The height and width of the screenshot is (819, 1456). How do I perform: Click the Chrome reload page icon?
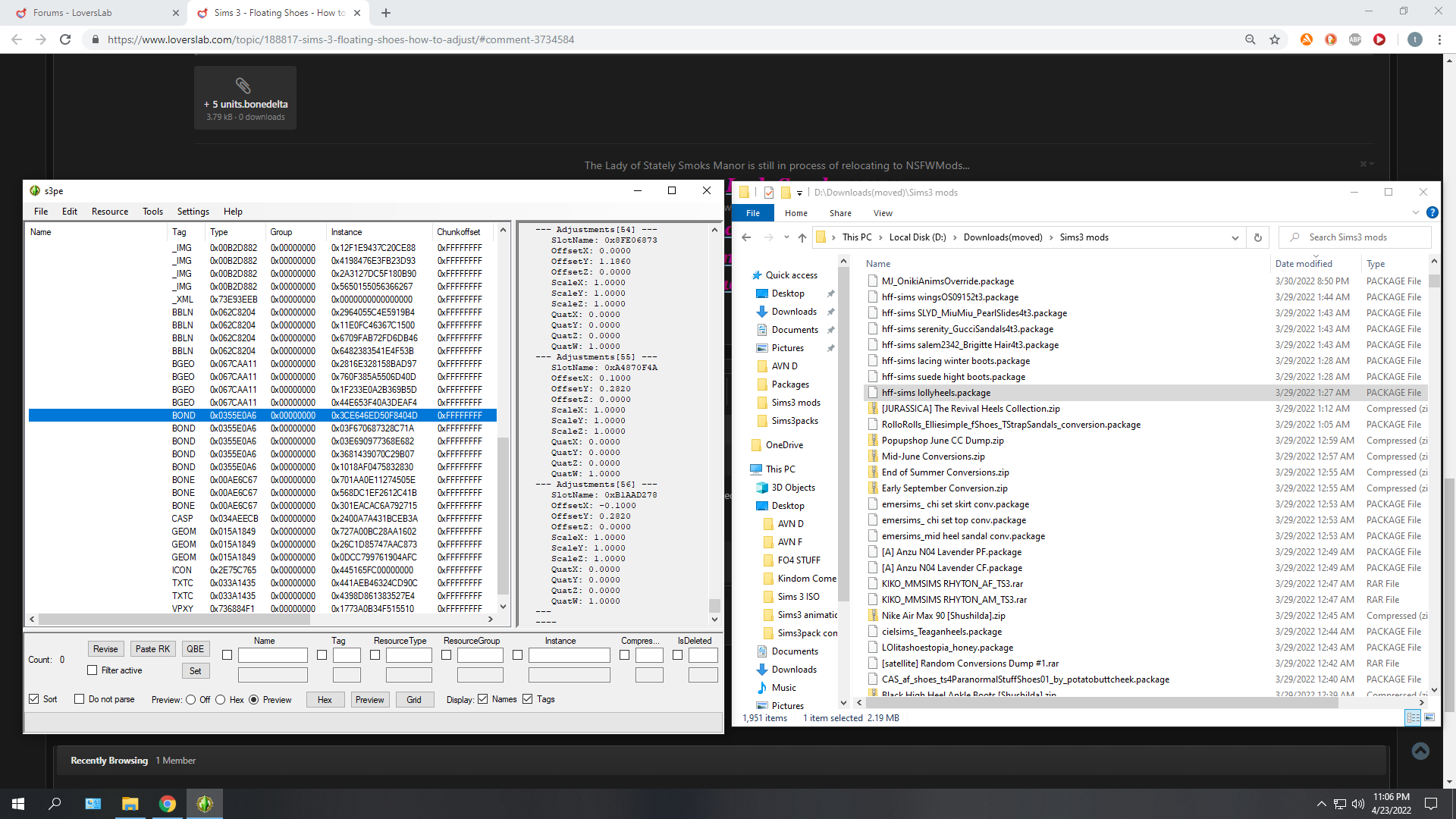tap(65, 39)
